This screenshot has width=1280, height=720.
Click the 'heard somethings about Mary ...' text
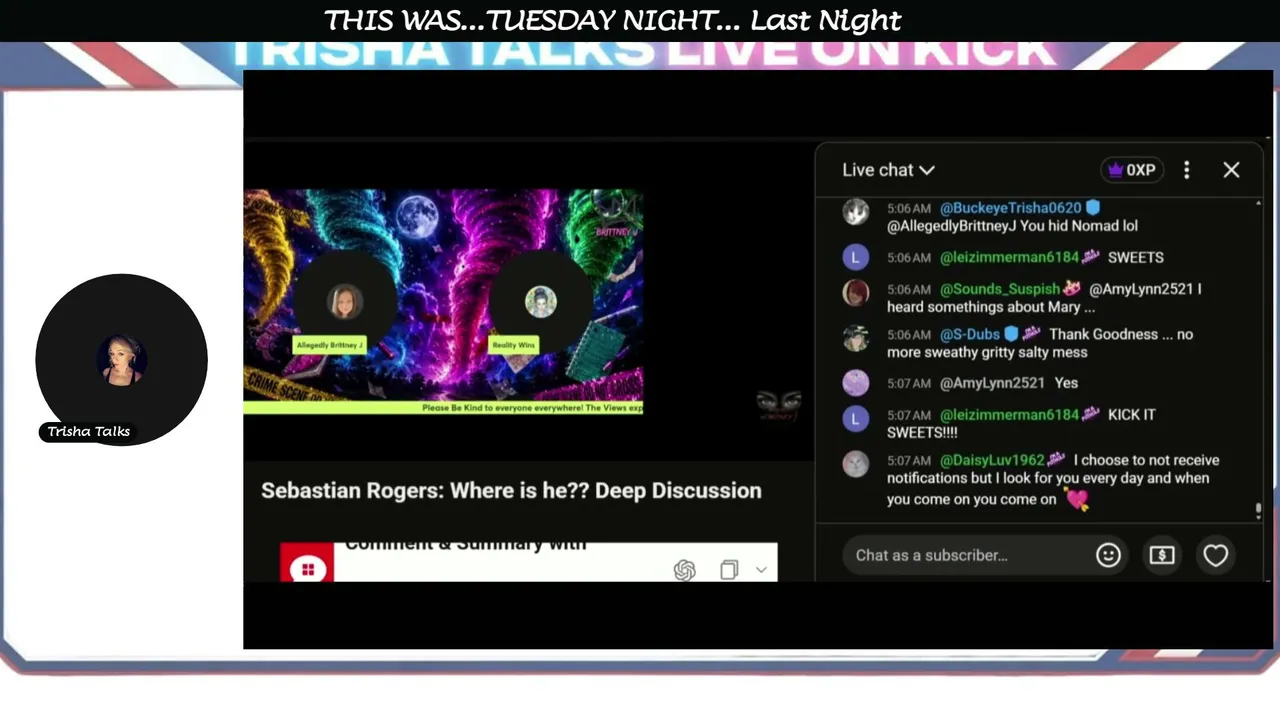click(990, 307)
